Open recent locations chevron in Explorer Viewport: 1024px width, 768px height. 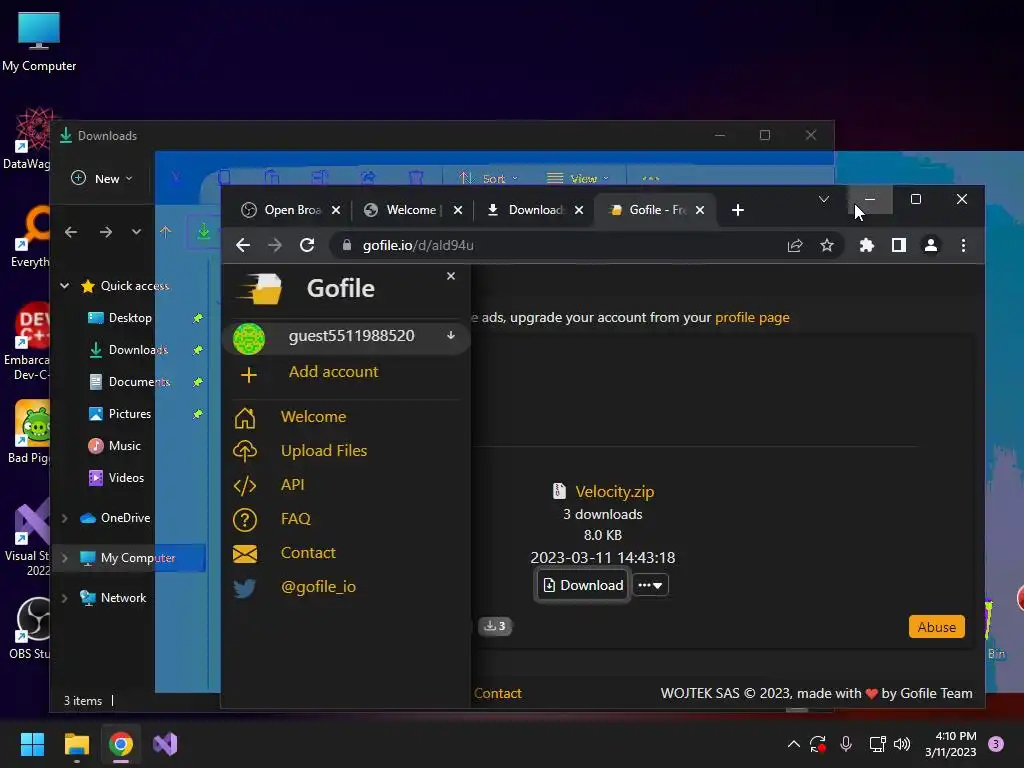tap(136, 232)
